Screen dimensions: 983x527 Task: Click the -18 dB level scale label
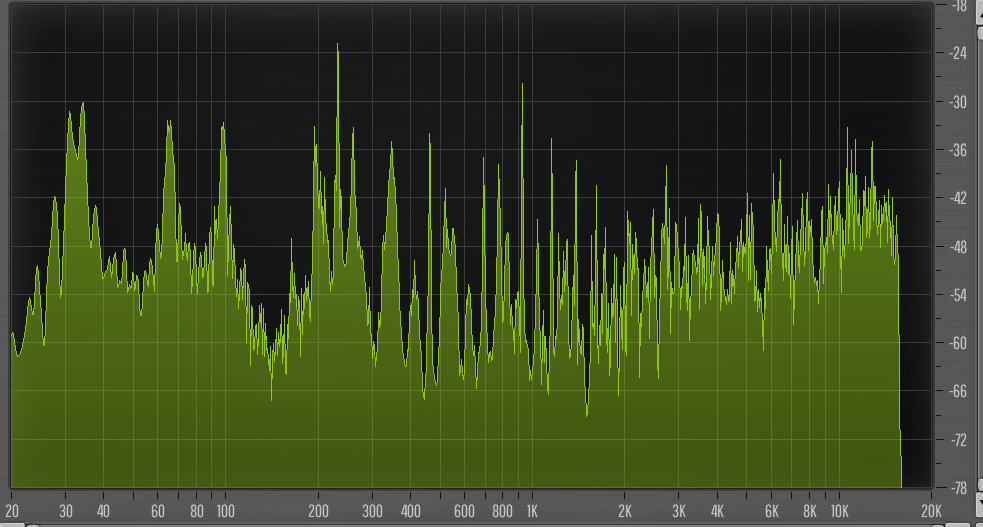coord(958,6)
